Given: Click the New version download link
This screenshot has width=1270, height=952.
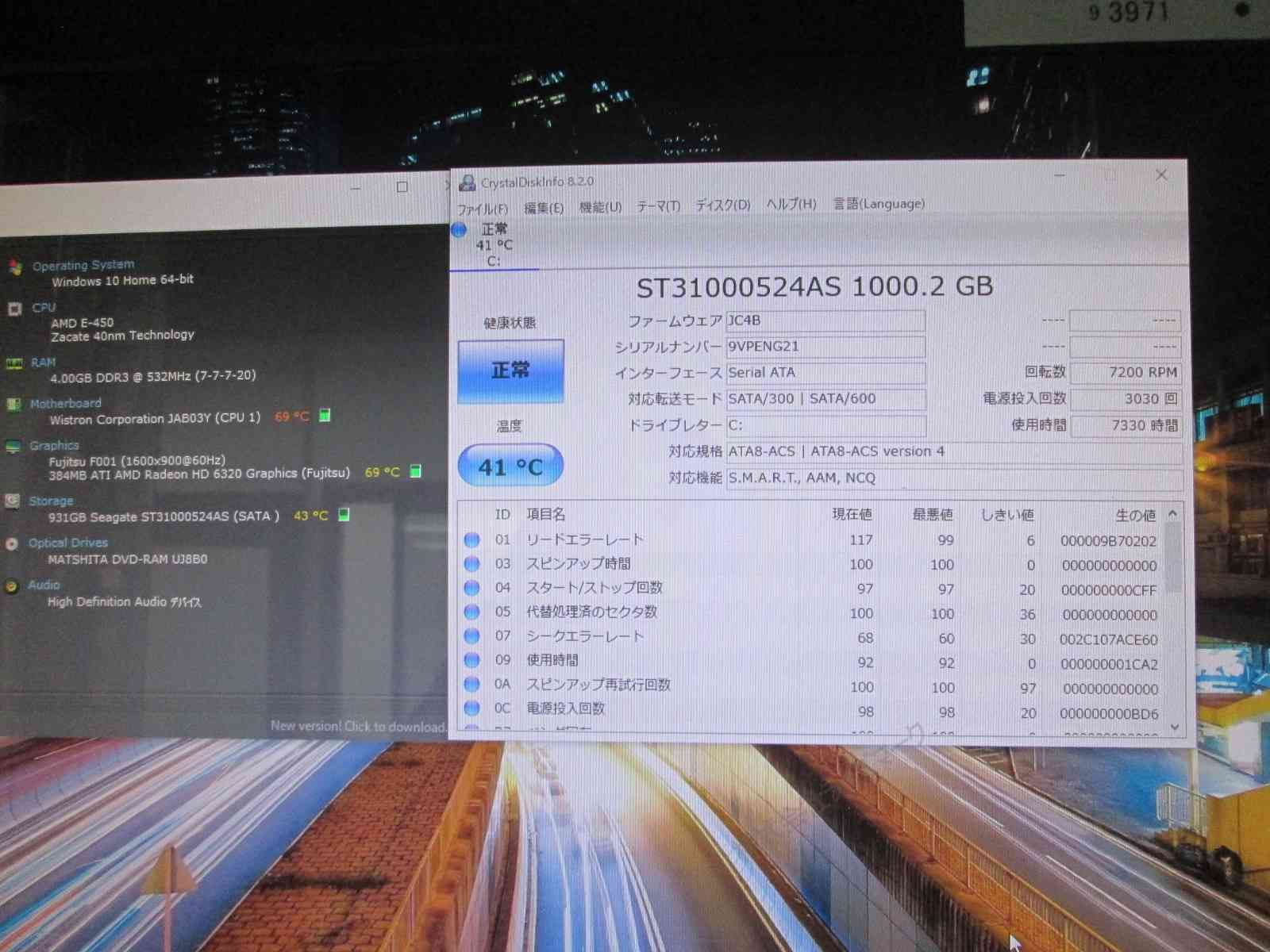Looking at the screenshot, I should 357,726.
